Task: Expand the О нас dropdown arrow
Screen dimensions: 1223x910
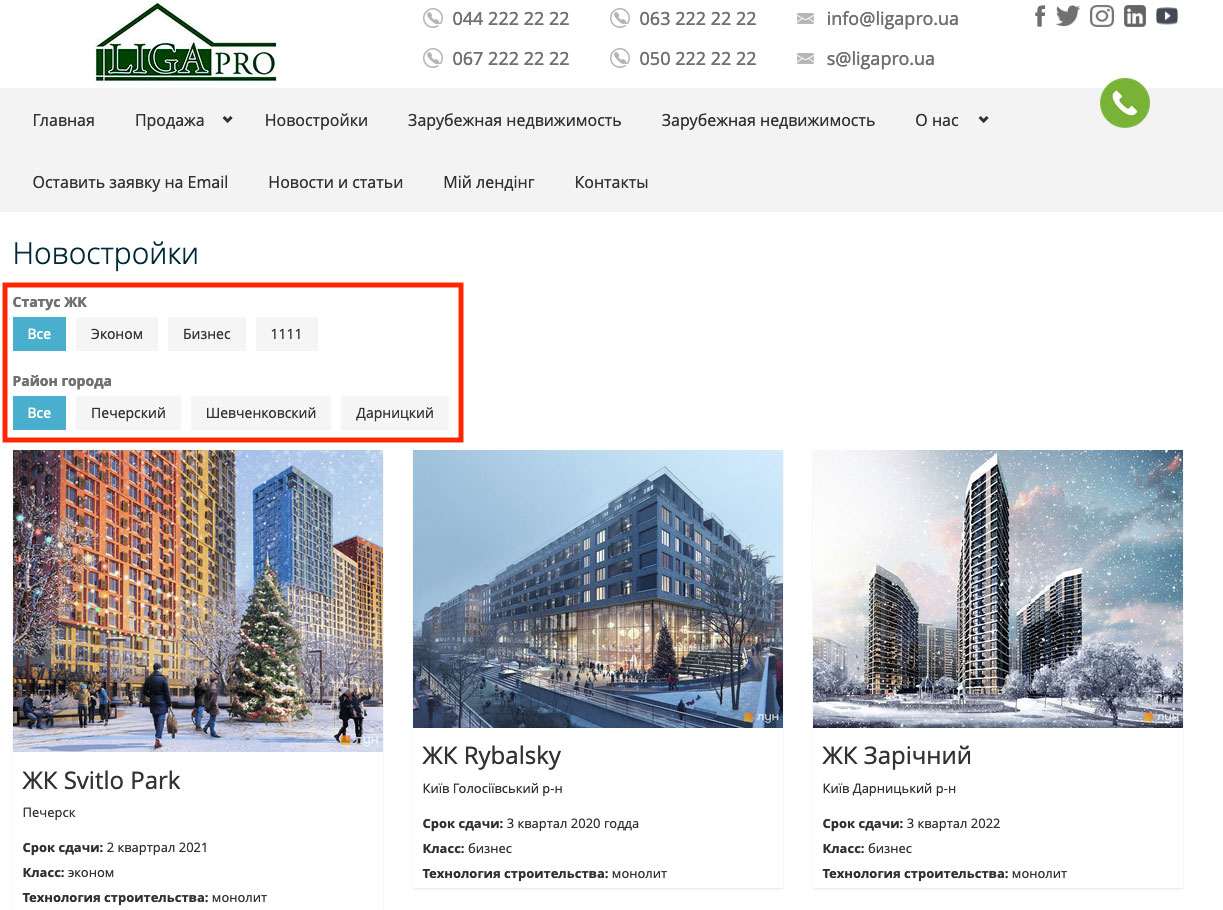Action: coord(983,120)
